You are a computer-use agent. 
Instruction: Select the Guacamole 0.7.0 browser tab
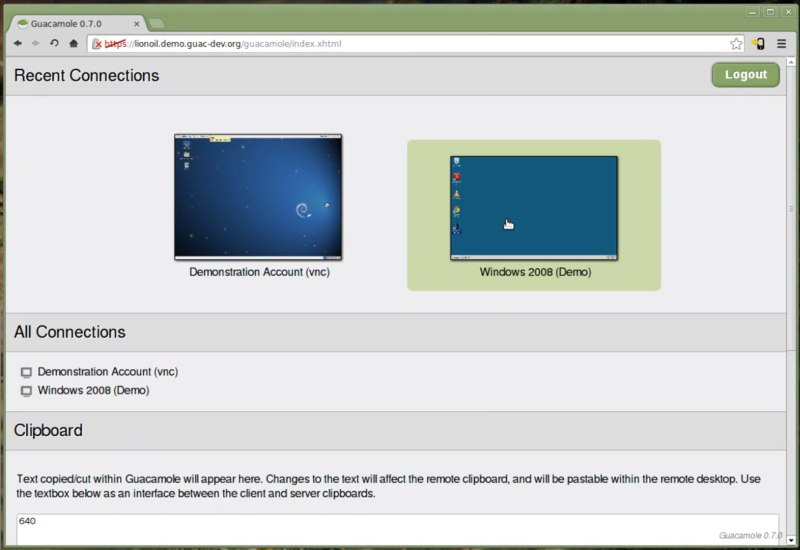(77, 23)
